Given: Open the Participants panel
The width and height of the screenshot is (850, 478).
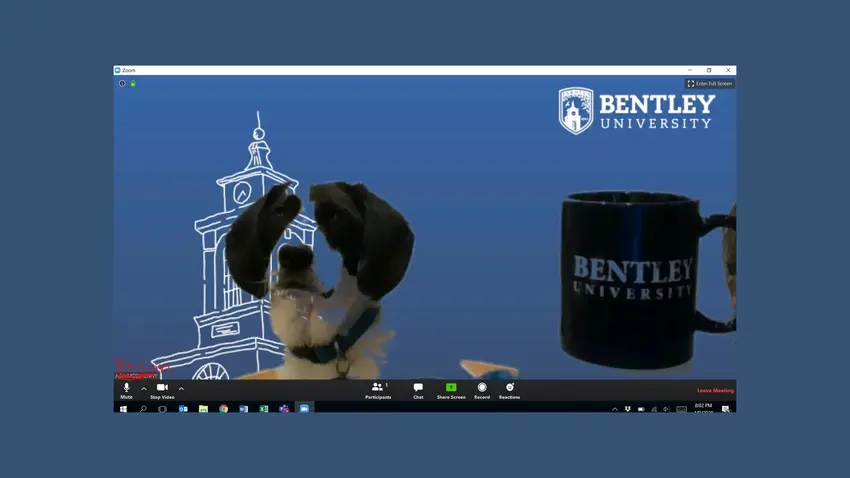Looking at the screenshot, I should click(x=378, y=390).
